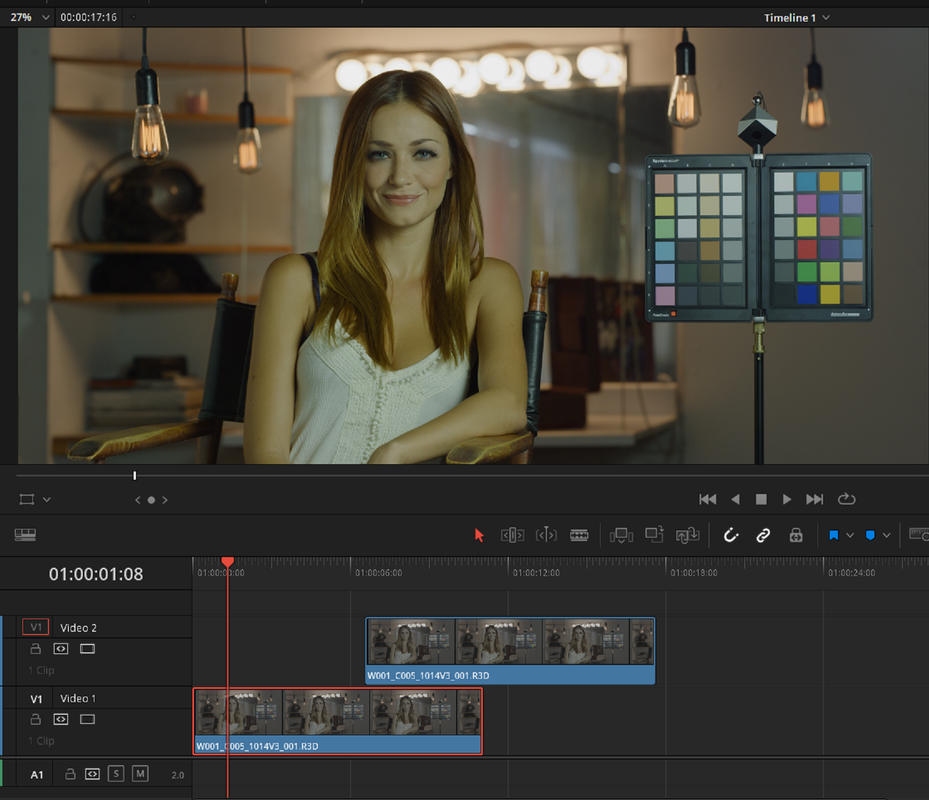
Task: Expand the Marker color dropdown arrow
Action: point(886,536)
